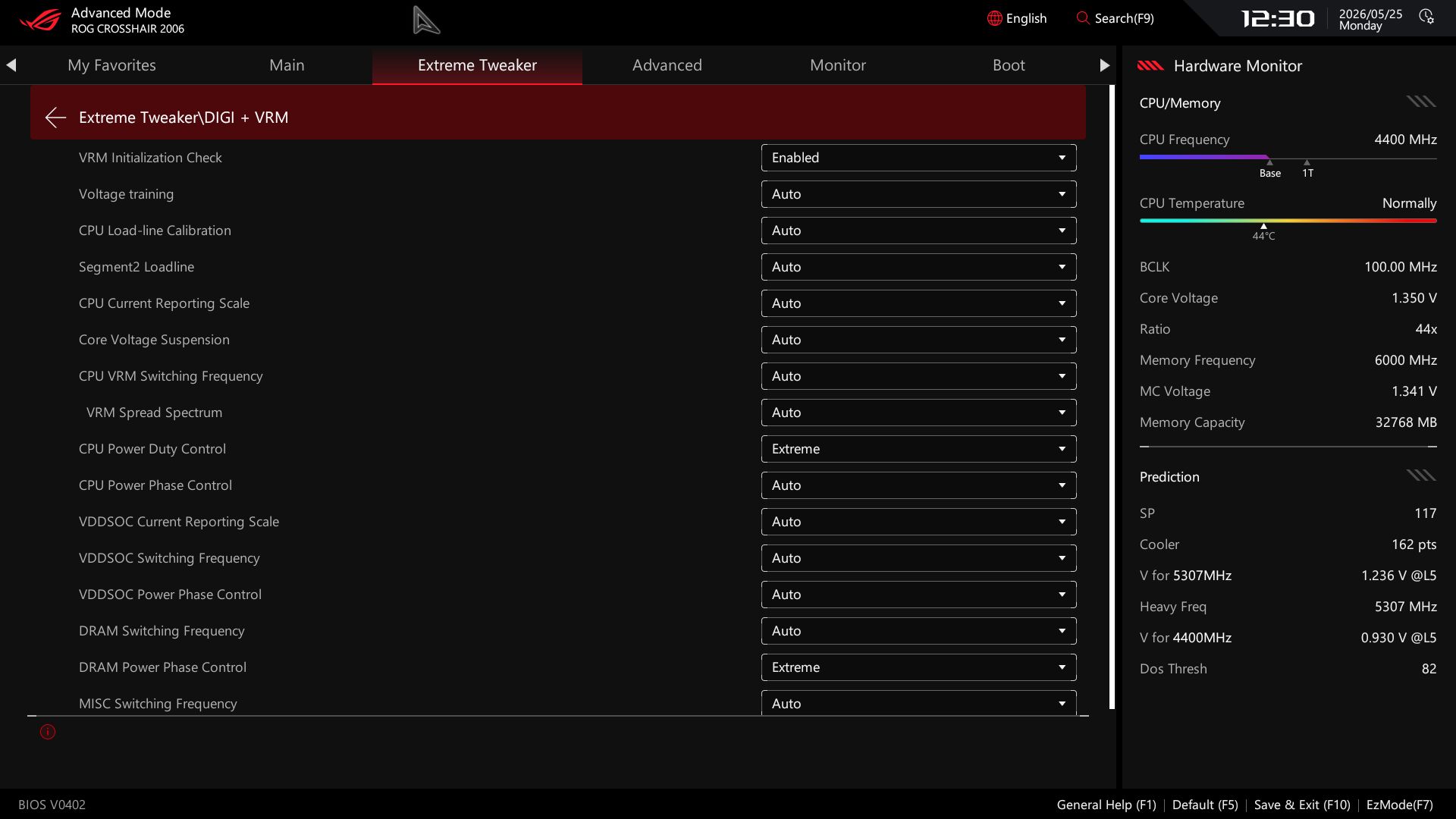Collapse the CPU/Memory section icon
The image size is (1456, 819).
pos(1421,102)
